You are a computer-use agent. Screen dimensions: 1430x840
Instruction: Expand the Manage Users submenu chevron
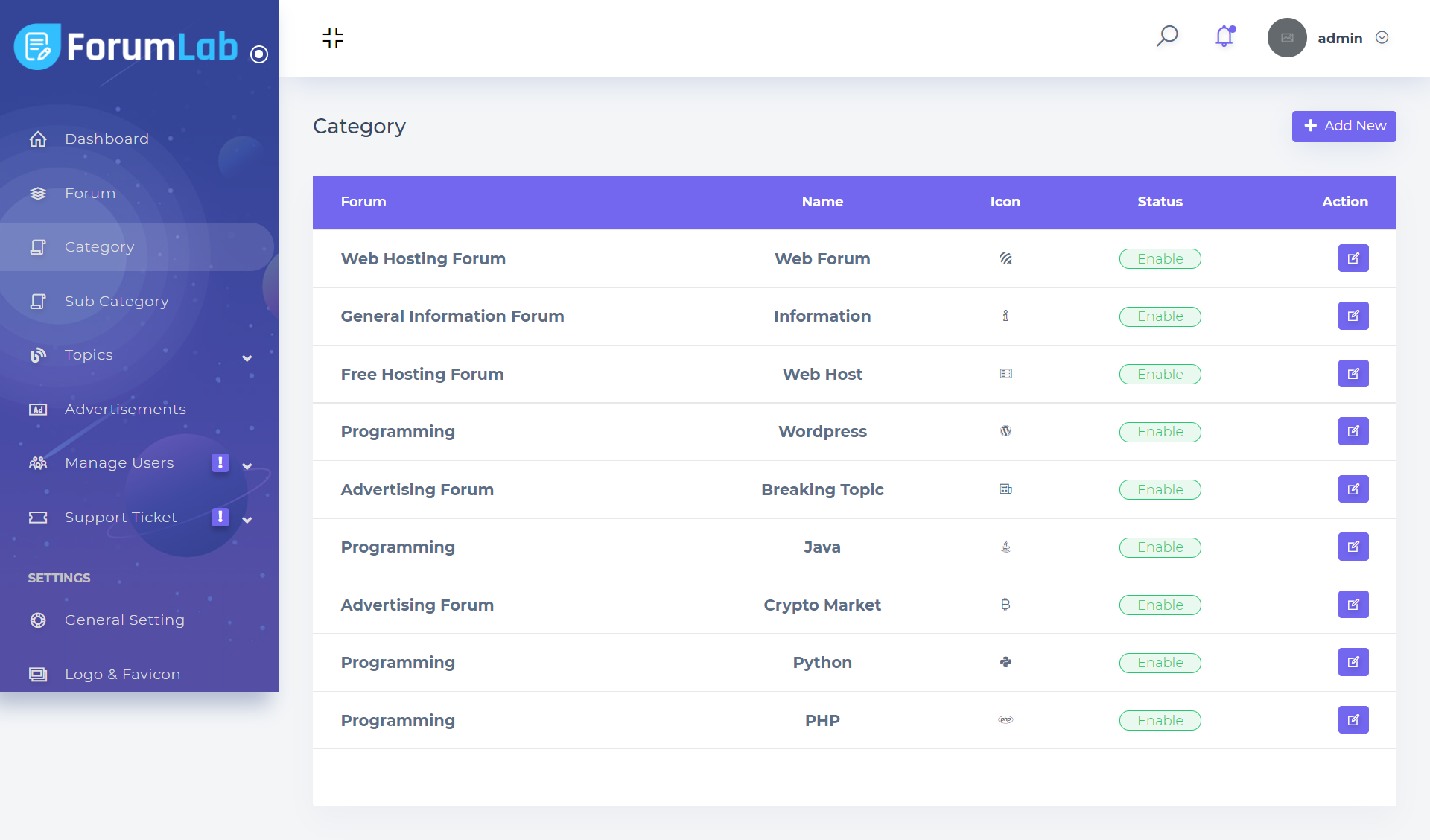[247, 466]
